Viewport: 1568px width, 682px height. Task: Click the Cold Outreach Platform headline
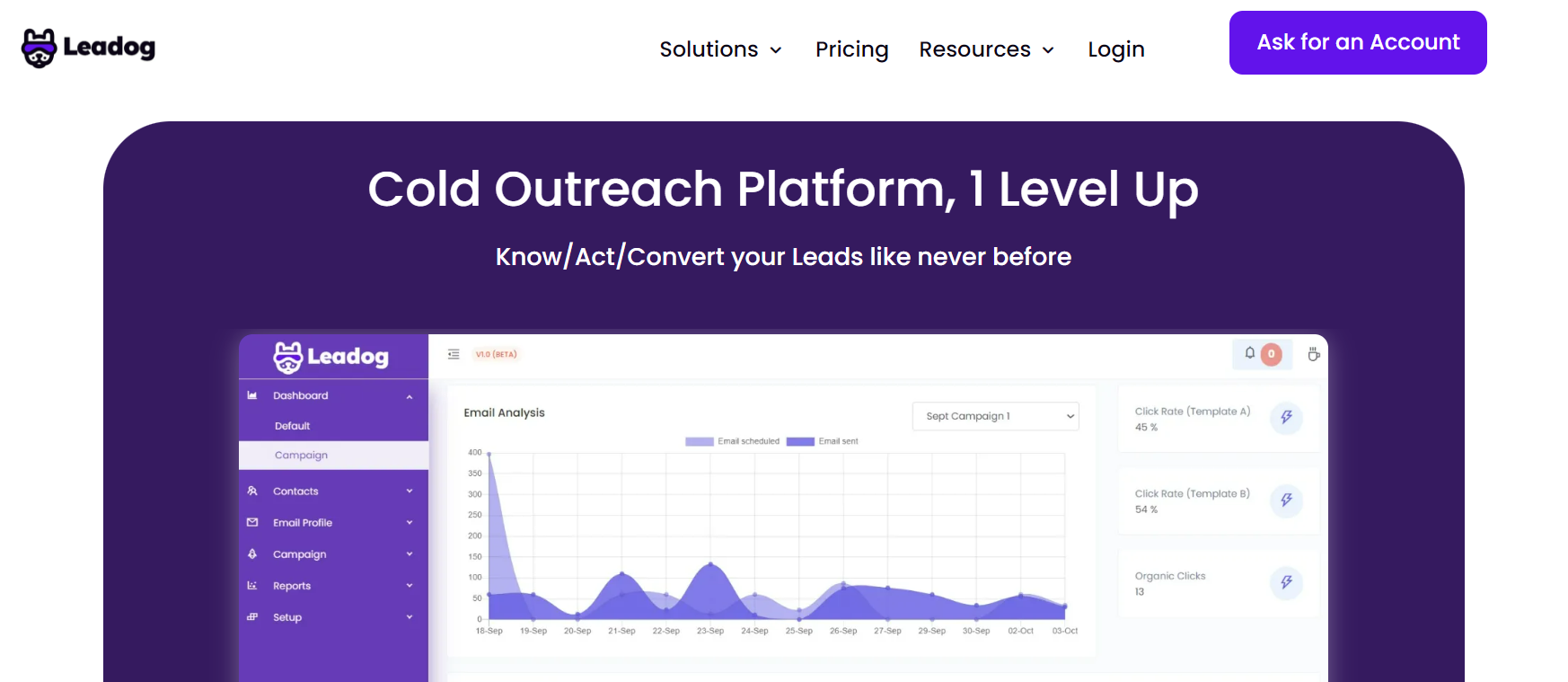coord(783,190)
